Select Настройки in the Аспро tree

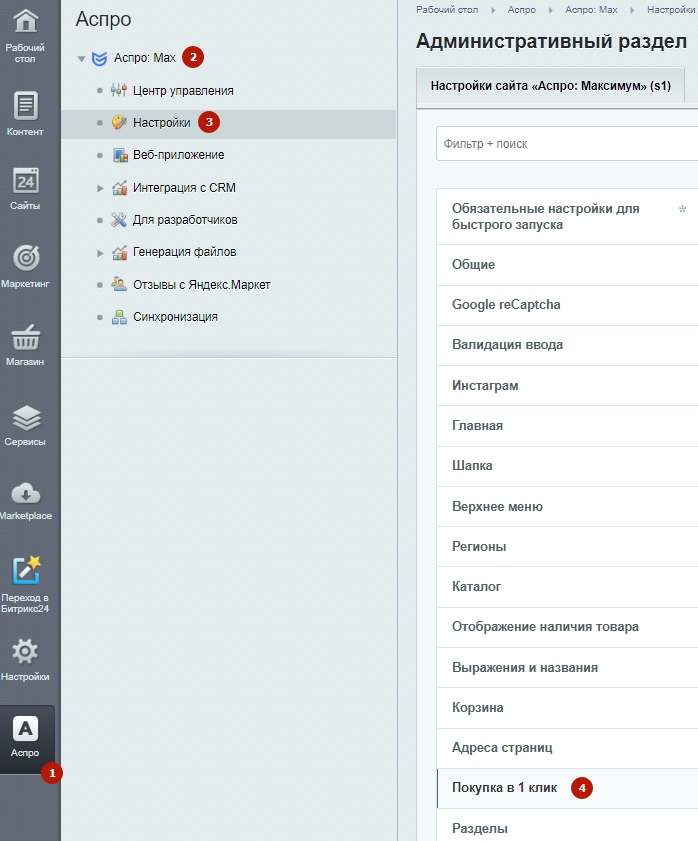point(161,123)
